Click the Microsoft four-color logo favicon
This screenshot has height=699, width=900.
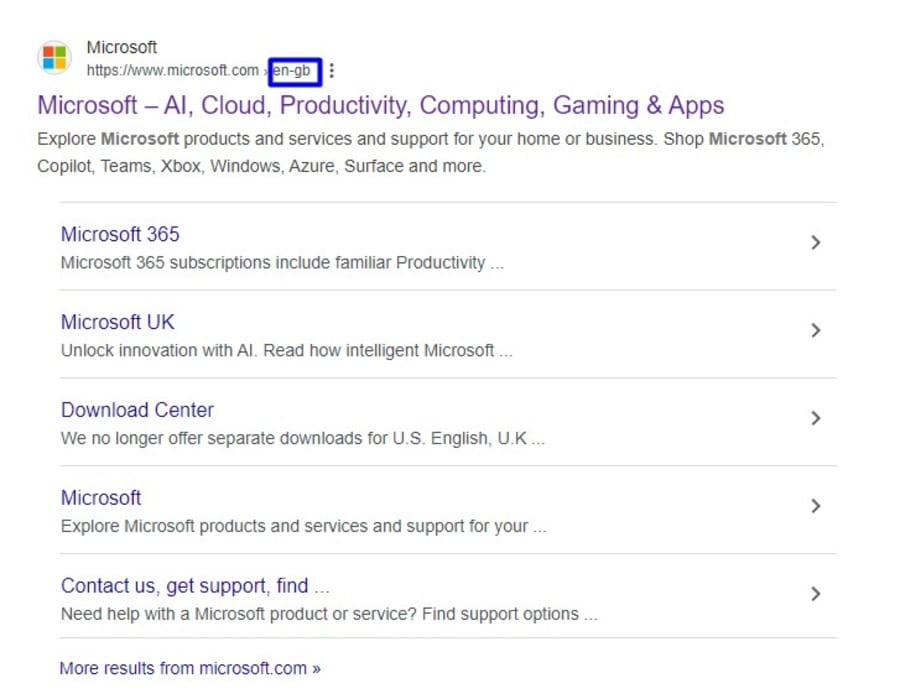[x=55, y=57]
